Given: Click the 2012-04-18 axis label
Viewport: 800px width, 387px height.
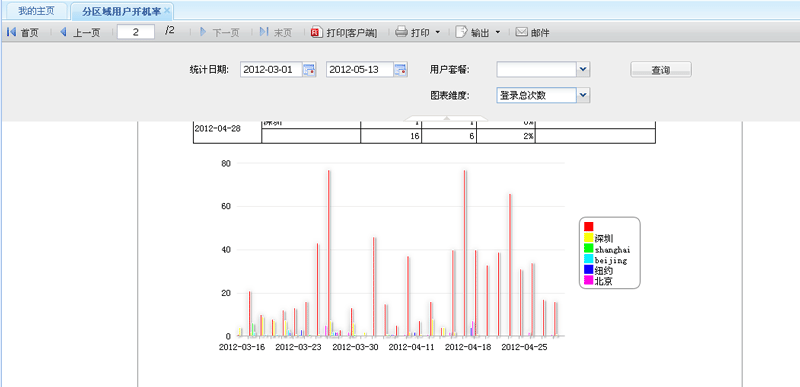Looking at the screenshot, I should pyautogui.click(x=468, y=347).
